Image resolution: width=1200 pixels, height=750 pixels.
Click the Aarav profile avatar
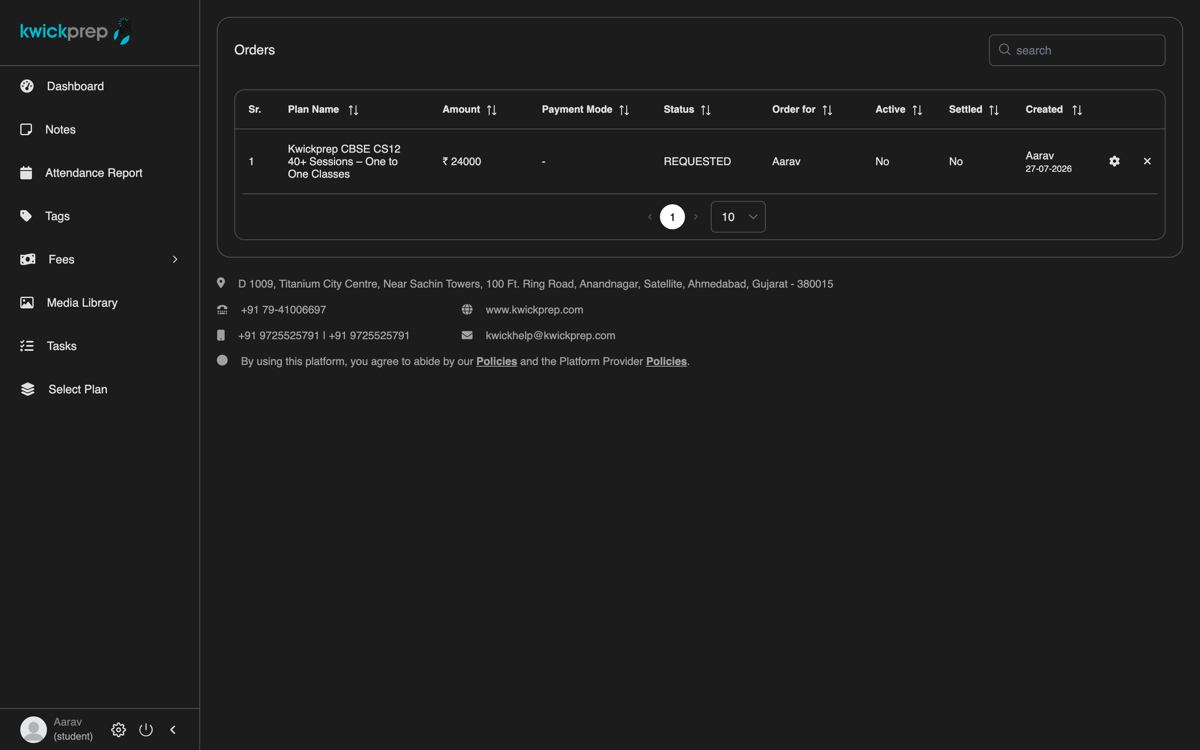coord(34,730)
